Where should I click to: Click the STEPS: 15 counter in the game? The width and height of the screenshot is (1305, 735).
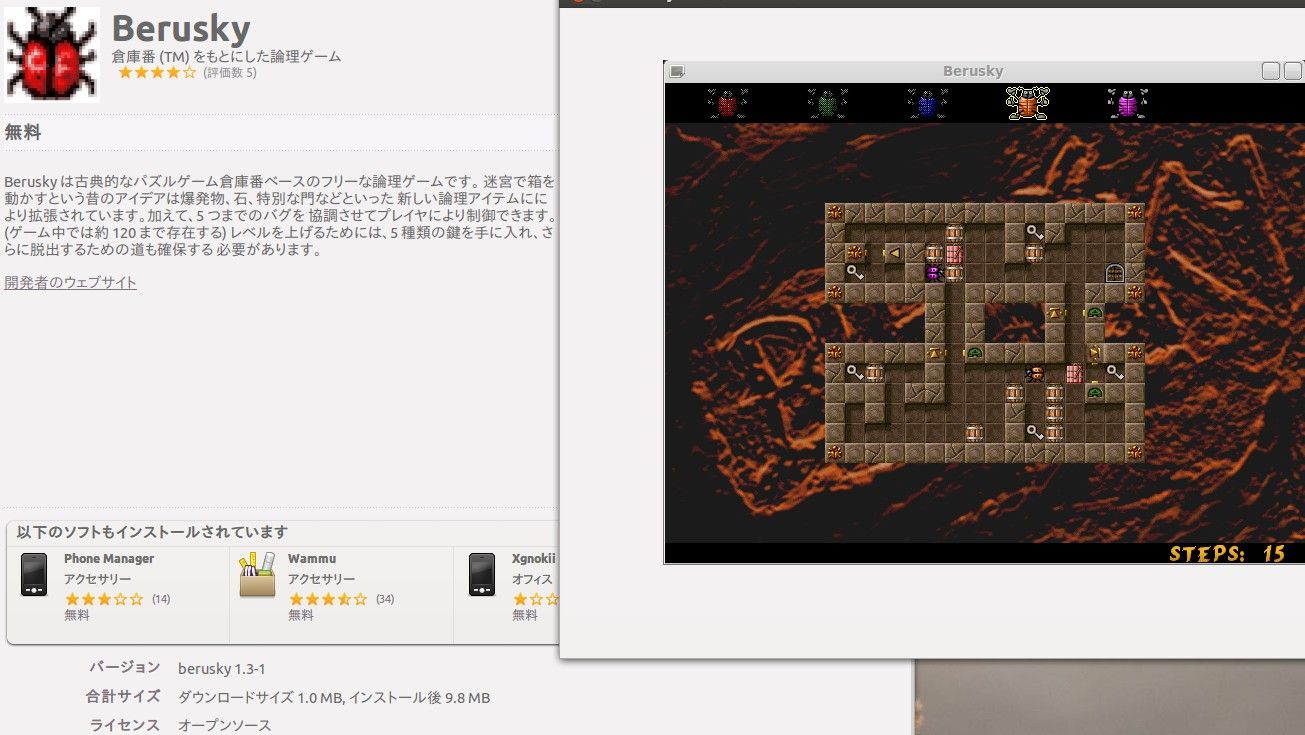point(1227,553)
